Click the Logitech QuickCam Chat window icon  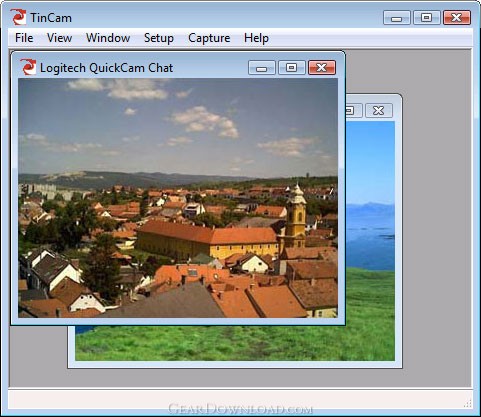28,67
